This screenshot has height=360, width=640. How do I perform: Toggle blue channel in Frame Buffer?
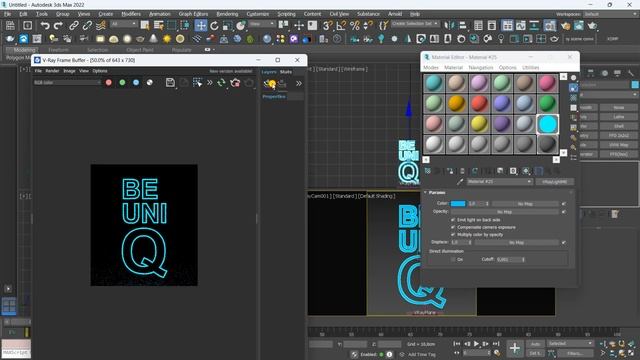click(136, 82)
